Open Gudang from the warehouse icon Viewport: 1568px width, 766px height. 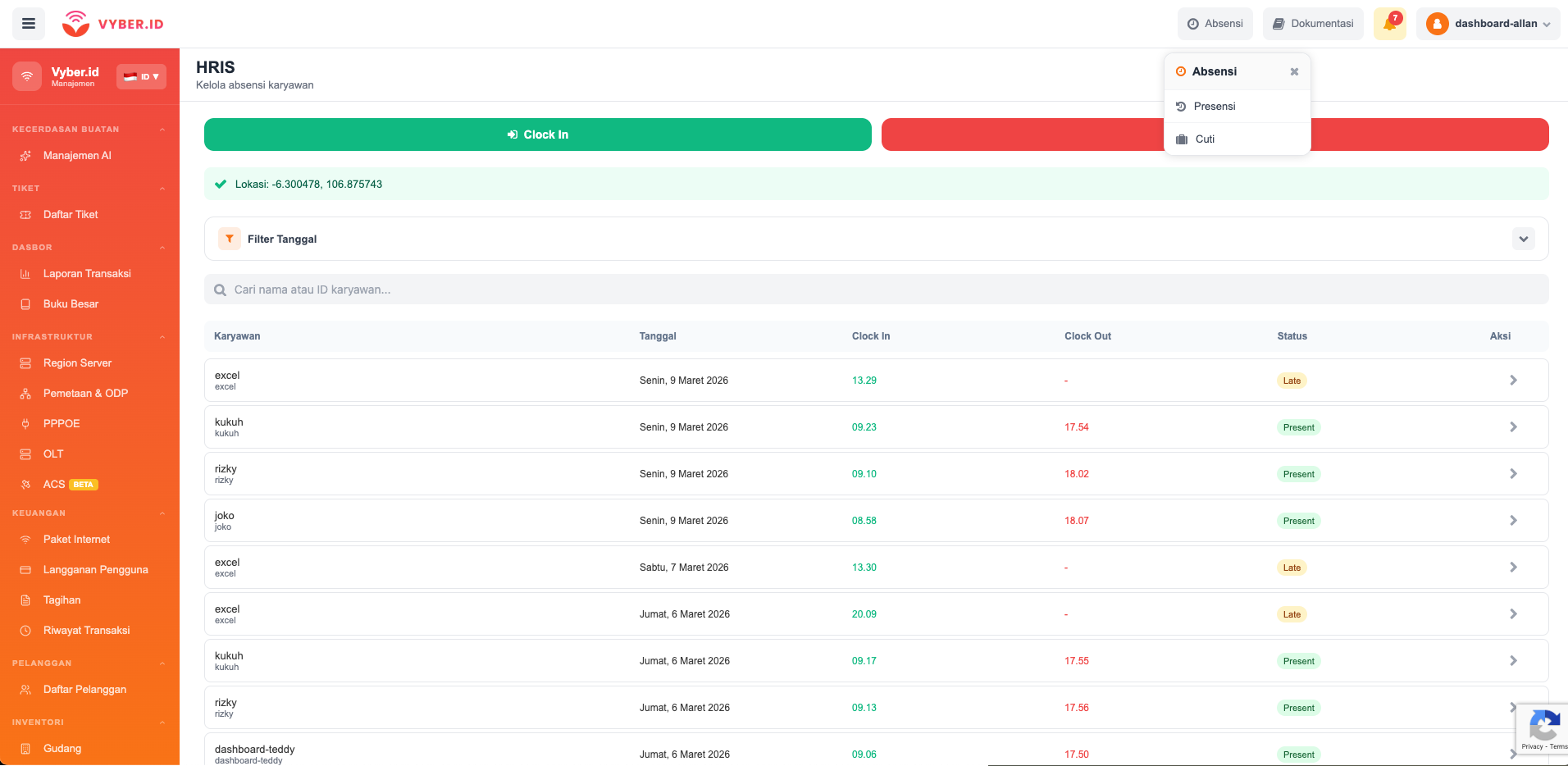tap(25, 748)
